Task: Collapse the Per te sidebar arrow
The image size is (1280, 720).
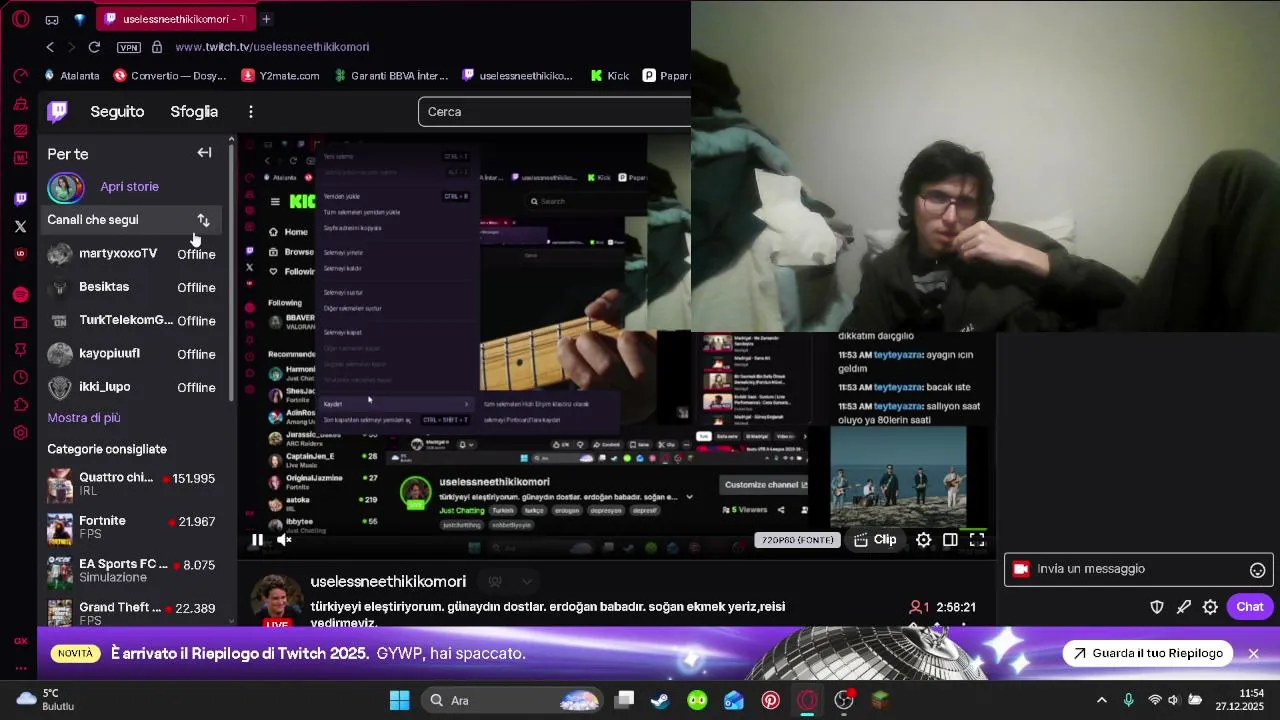Action: click(x=204, y=153)
